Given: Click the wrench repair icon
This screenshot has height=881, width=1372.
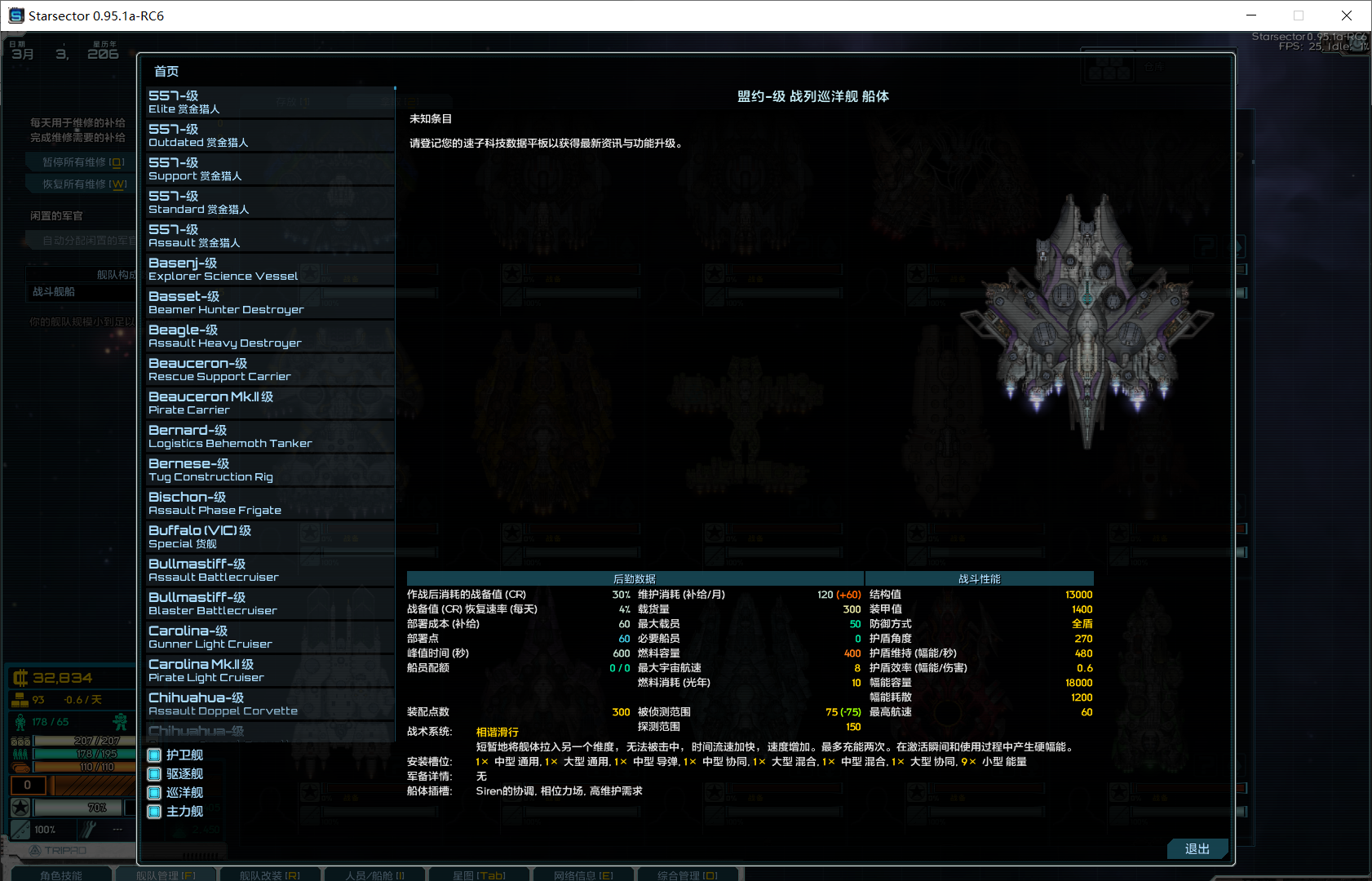Looking at the screenshot, I should click(89, 830).
